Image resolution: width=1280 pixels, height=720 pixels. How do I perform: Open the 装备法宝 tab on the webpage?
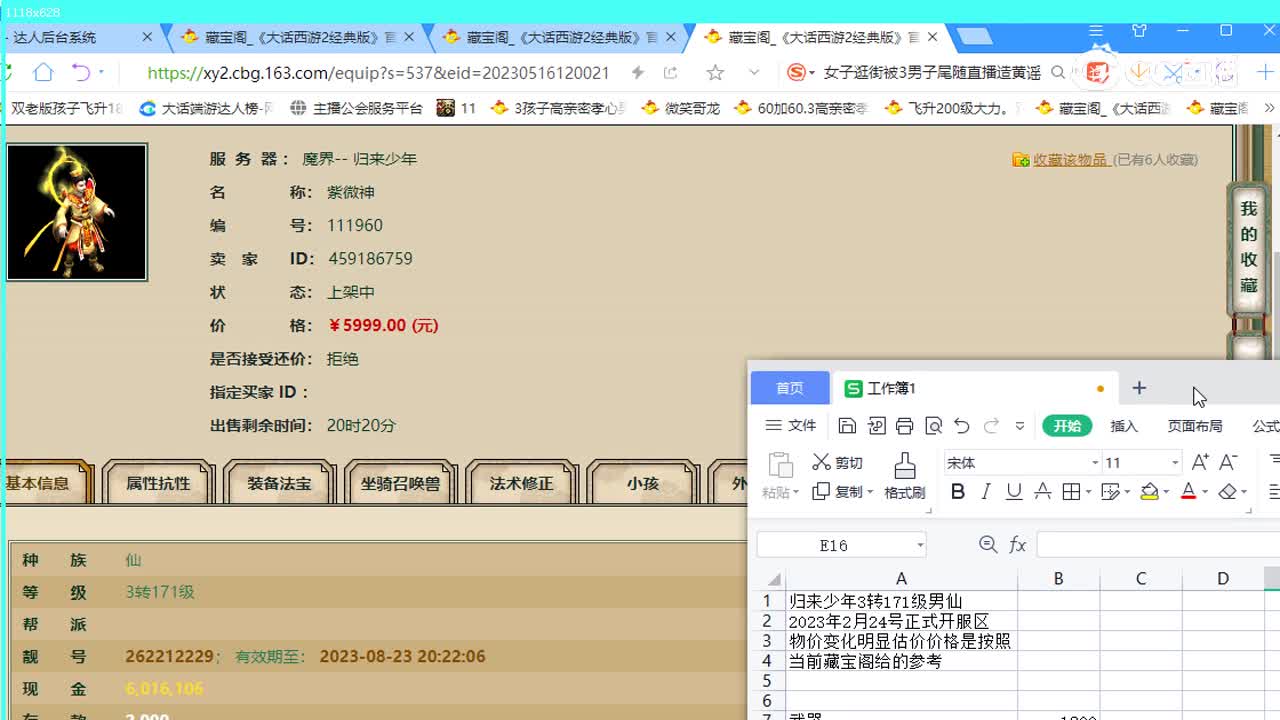279,483
